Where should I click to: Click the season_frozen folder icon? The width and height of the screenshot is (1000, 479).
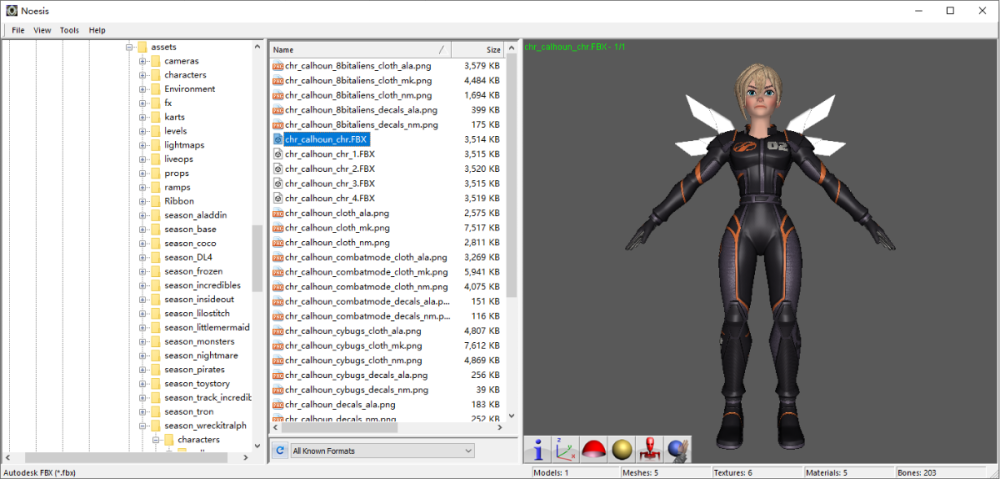click(155, 271)
